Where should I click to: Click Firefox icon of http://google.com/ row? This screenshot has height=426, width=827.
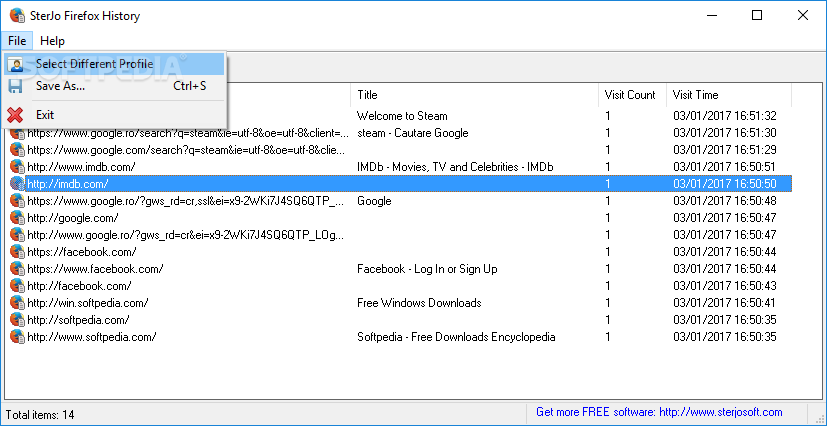point(17,218)
